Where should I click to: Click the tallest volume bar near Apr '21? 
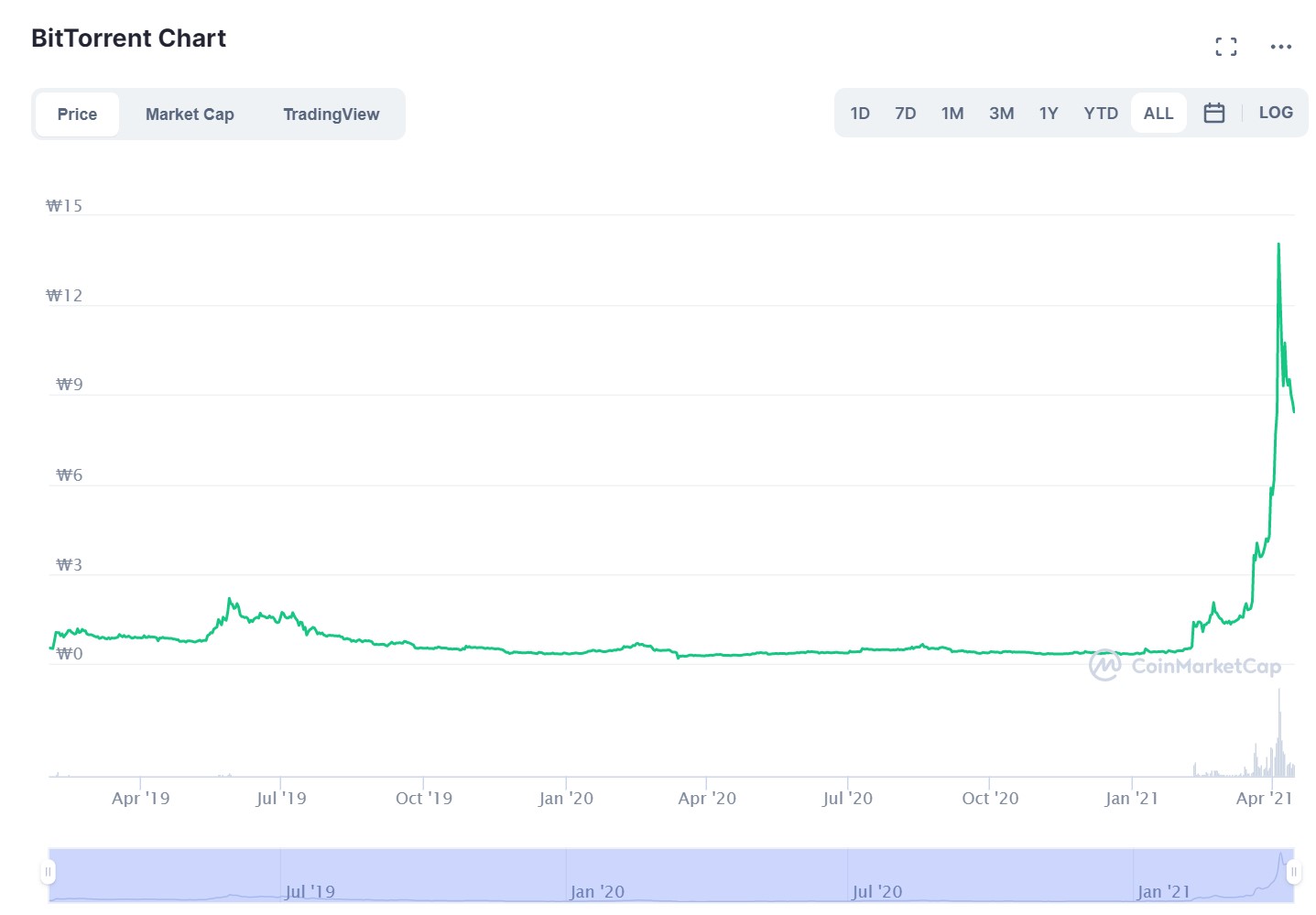tap(1279, 733)
